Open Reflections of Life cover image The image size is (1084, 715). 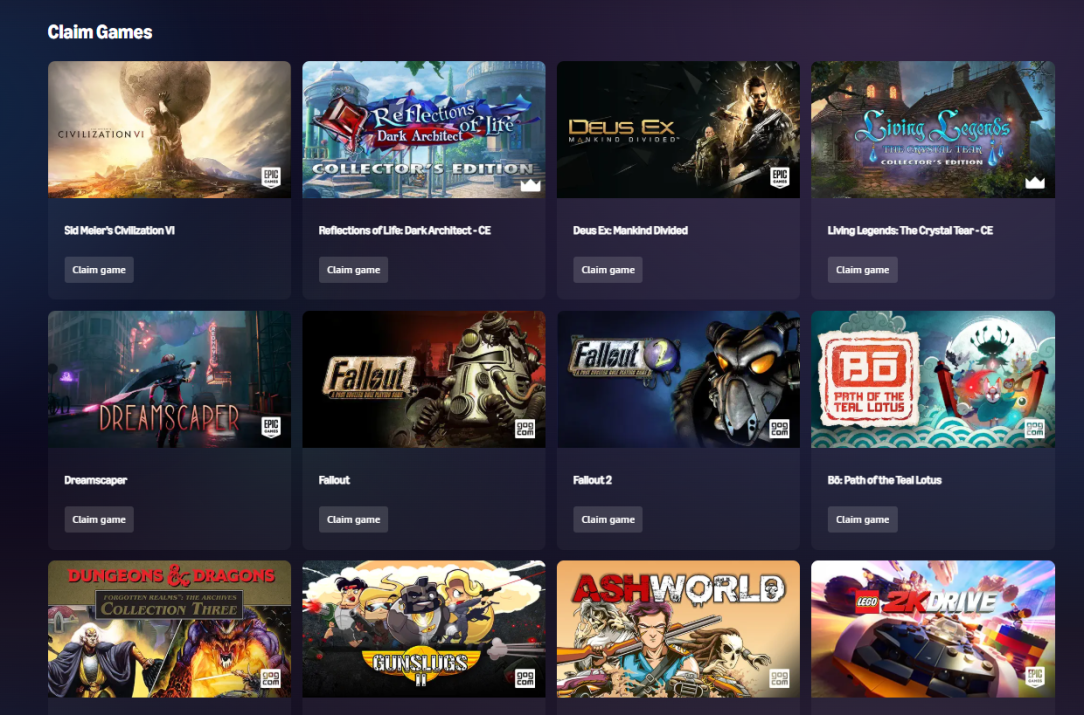point(424,129)
